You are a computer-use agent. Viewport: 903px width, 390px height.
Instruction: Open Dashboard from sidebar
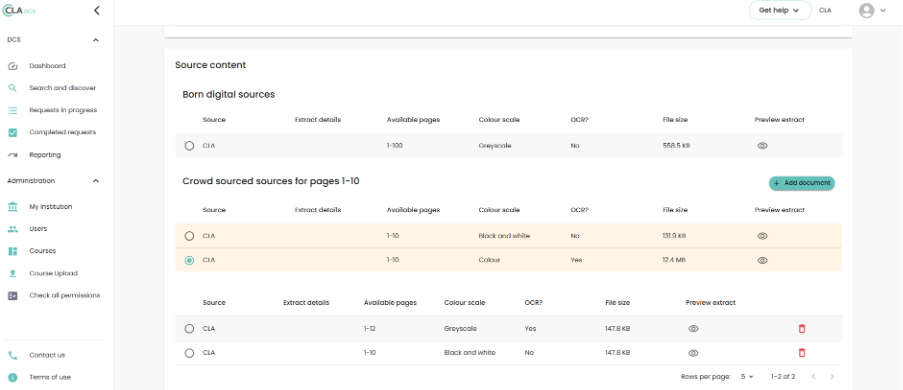click(x=48, y=66)
